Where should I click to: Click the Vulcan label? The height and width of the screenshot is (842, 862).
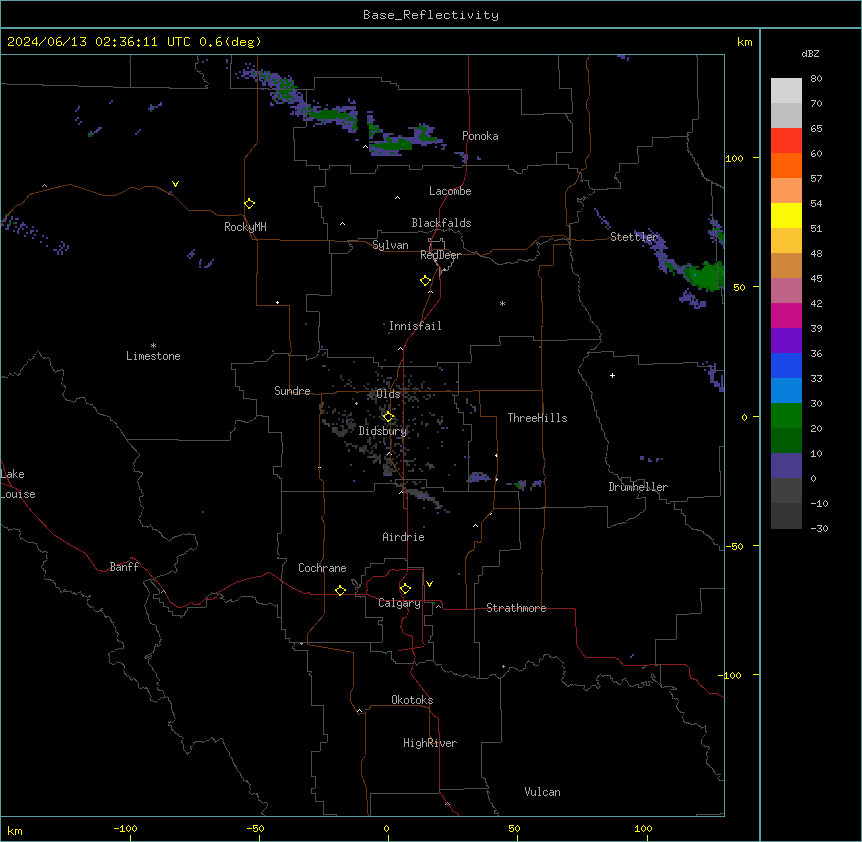543,792
